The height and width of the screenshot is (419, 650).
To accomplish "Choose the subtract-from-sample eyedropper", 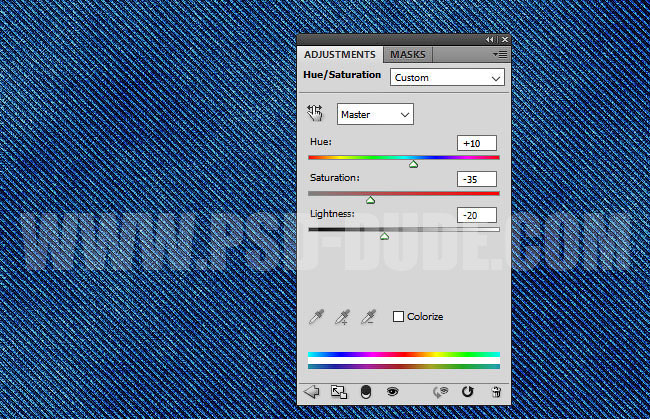I will click(368, 317).
